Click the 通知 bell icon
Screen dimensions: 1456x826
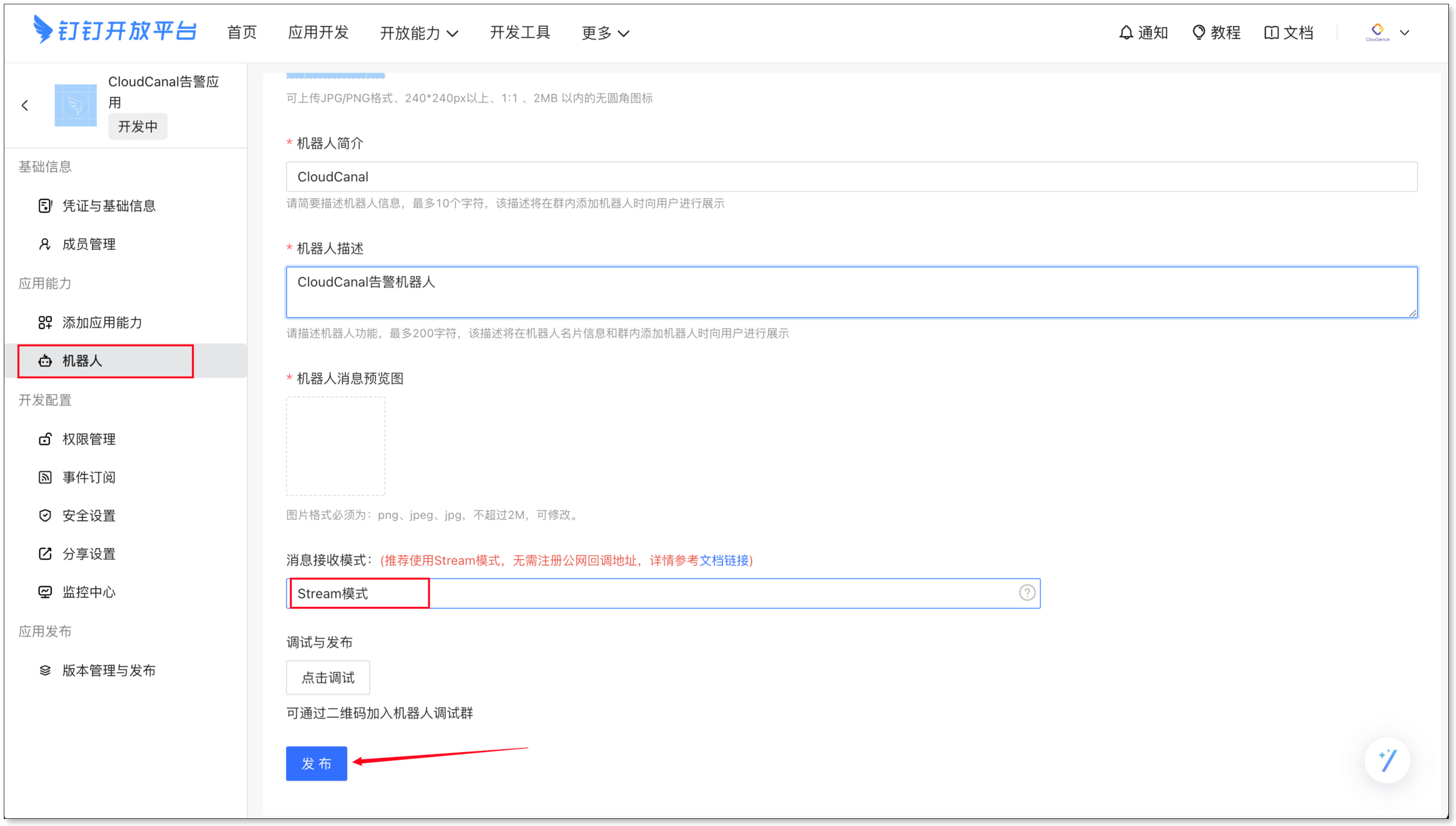pyautogui.click(x=1126, y=33)
